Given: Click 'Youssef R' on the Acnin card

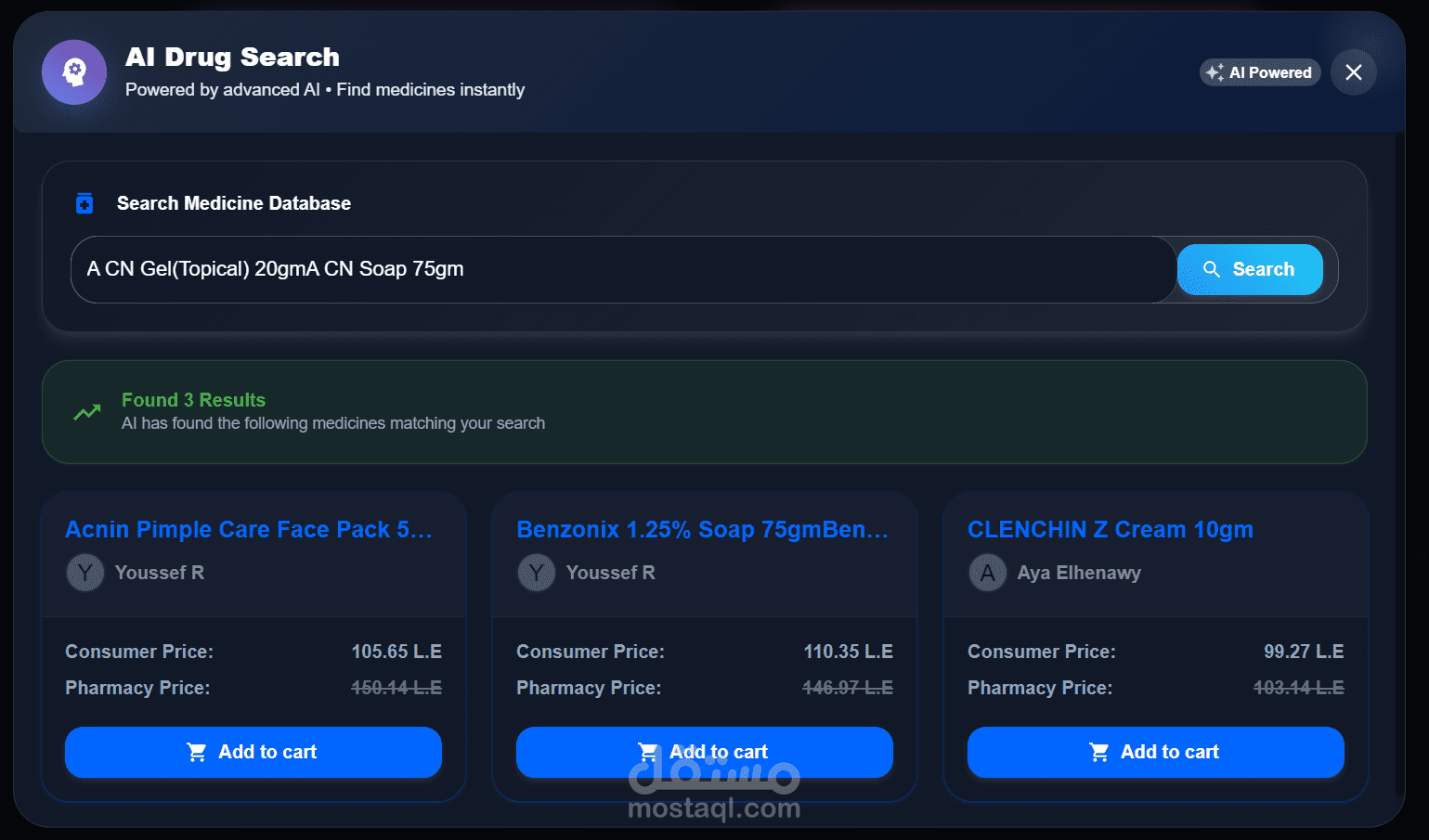Looking at the screenshot, I should [x=160, y=573].
